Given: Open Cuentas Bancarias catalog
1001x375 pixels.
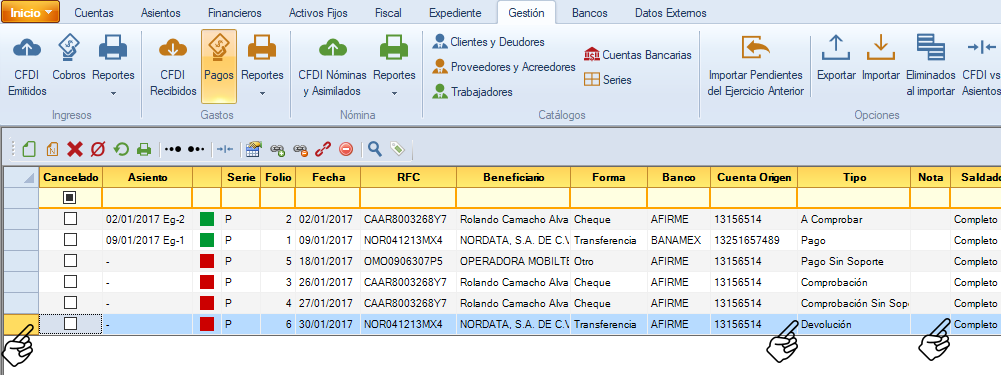Looking at the screenshot, I should click(638, 55).
